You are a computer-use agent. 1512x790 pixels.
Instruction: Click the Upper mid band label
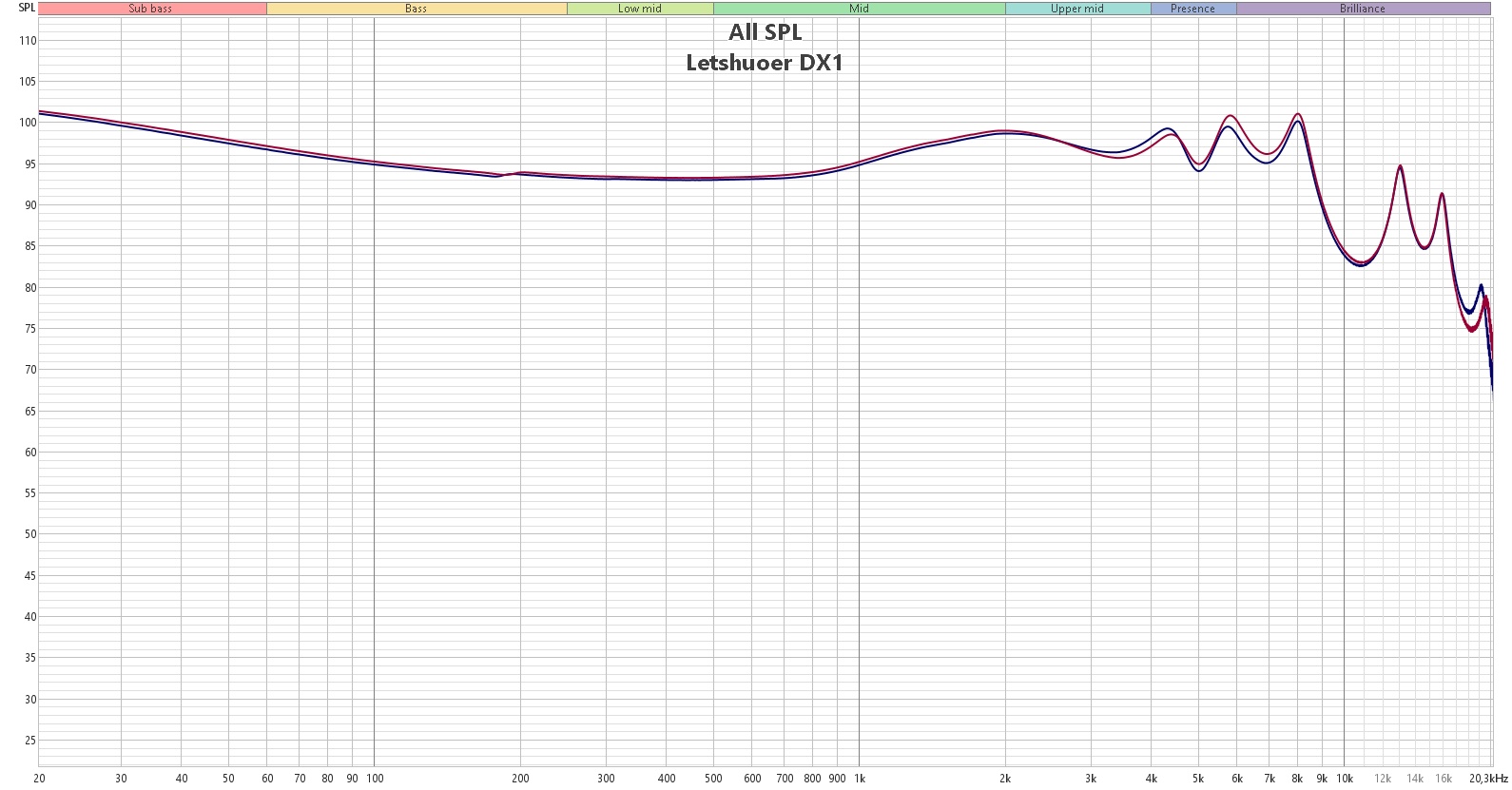1077,9
